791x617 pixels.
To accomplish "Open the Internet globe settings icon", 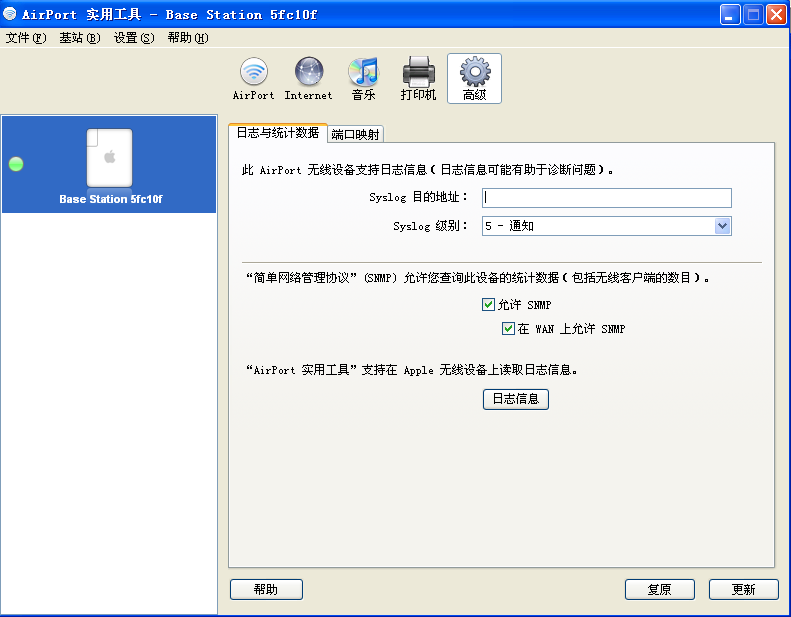I will (308, 78).
